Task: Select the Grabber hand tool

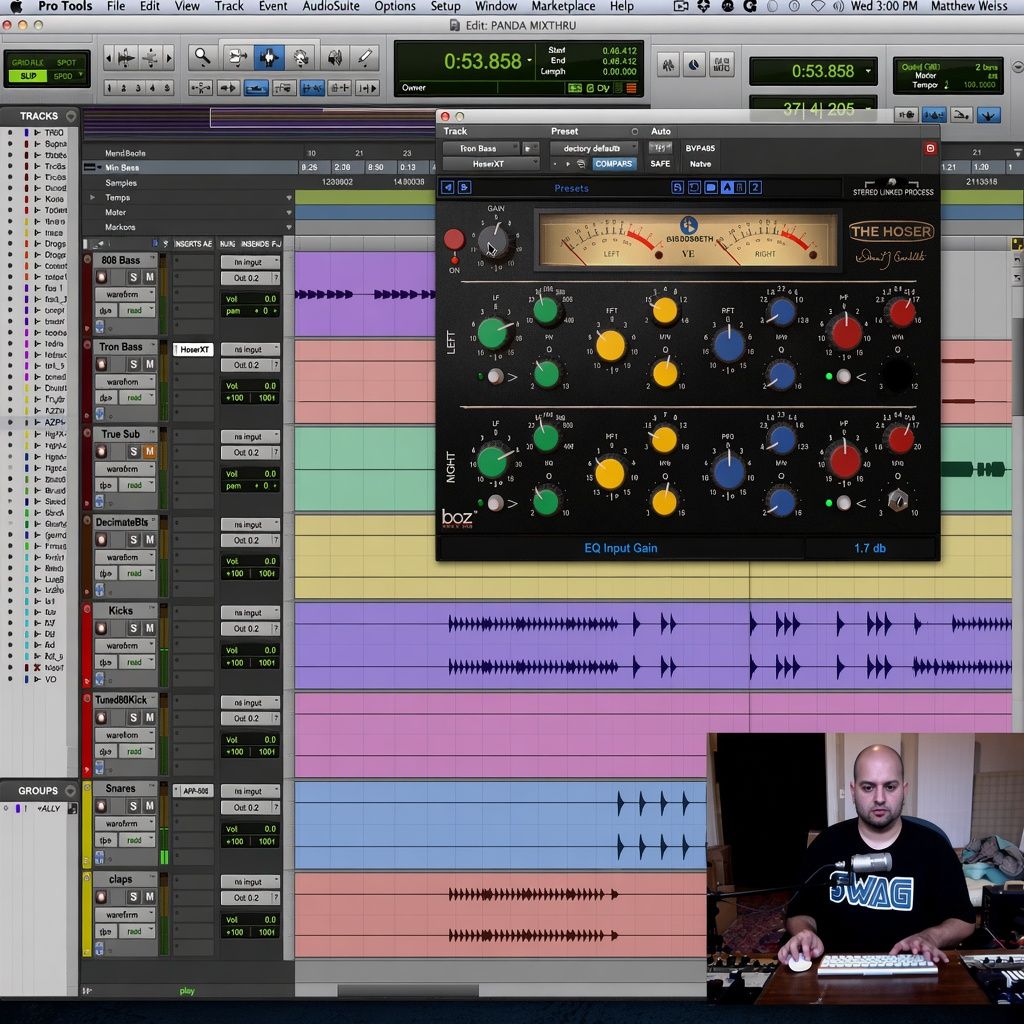Action: tap(300, 58)
